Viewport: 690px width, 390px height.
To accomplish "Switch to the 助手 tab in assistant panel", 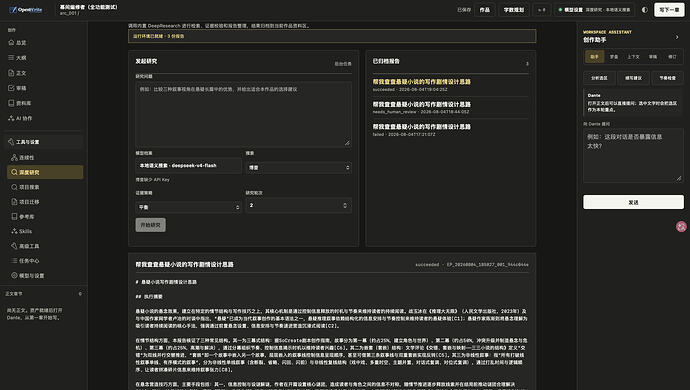I will (594, 57).
